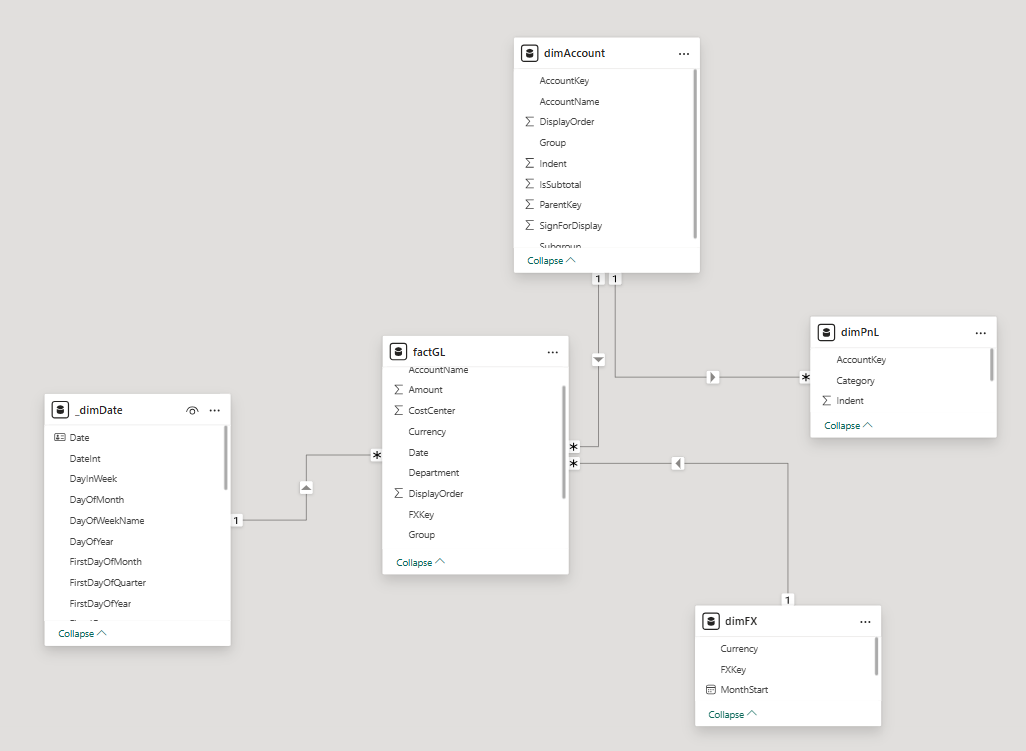Viewport: 1026px width, 751px height.
Task: Click the dimAccount table title
Action: pos(575,53)
